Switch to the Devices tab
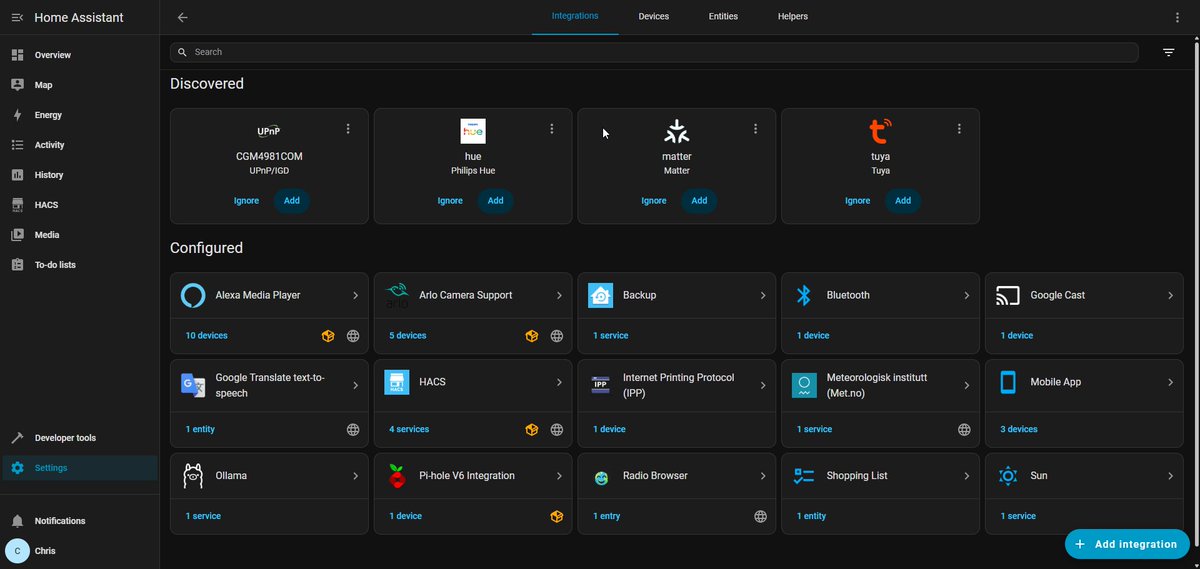Image resolution: width=1200 pixels, height=569 pixels. [654, 17]
